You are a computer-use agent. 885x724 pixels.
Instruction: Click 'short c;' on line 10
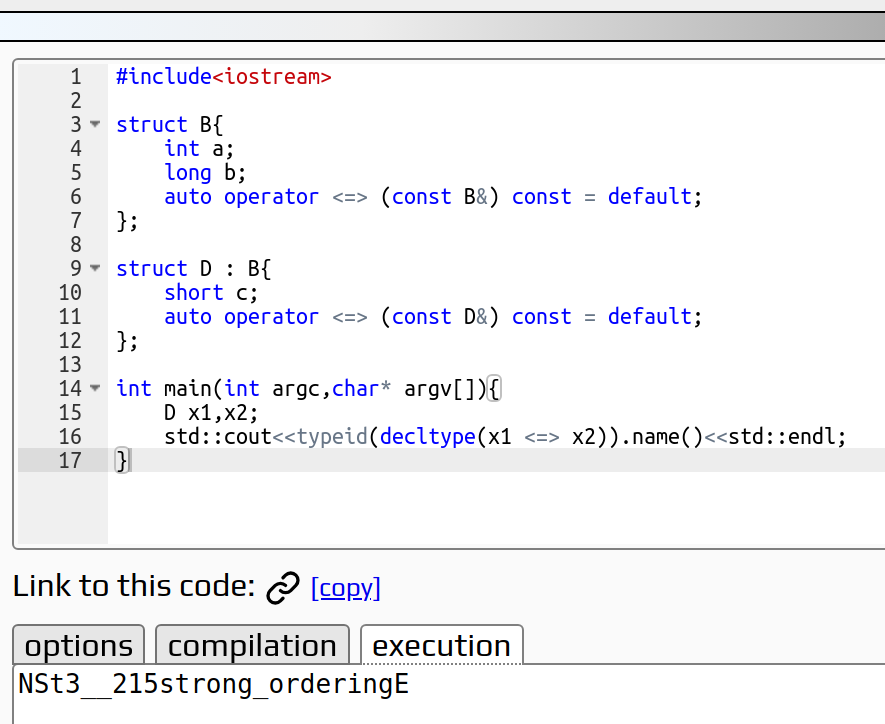pos(211,292)
